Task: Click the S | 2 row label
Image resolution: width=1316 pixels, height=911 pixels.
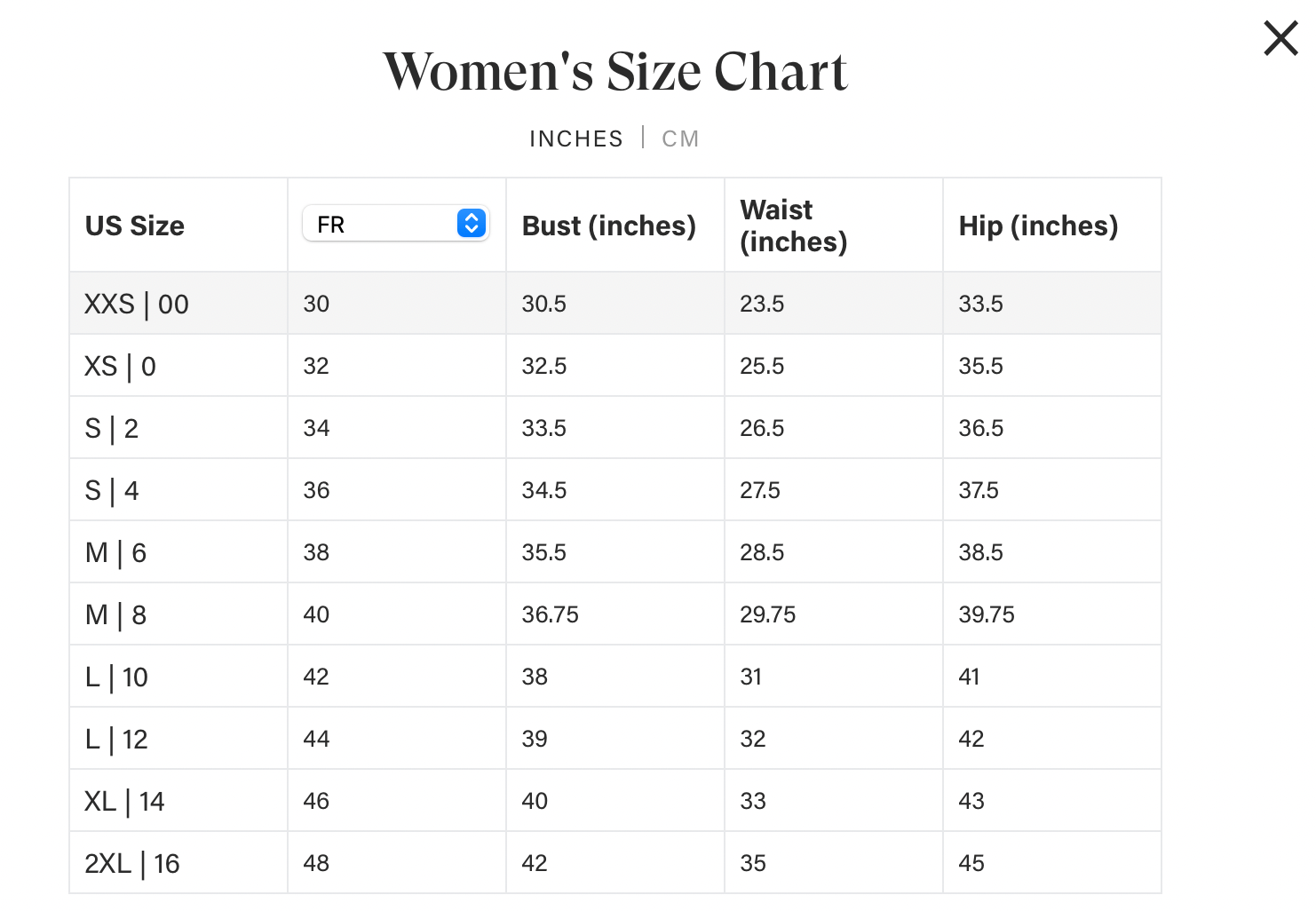Action: click(111, 429)
